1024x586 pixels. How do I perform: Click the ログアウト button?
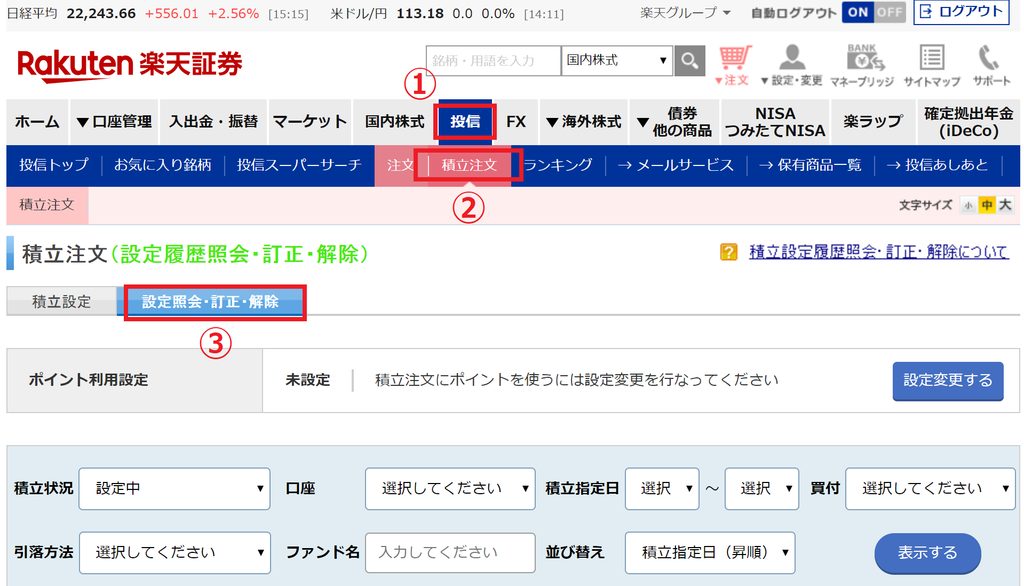coord(961,12)
